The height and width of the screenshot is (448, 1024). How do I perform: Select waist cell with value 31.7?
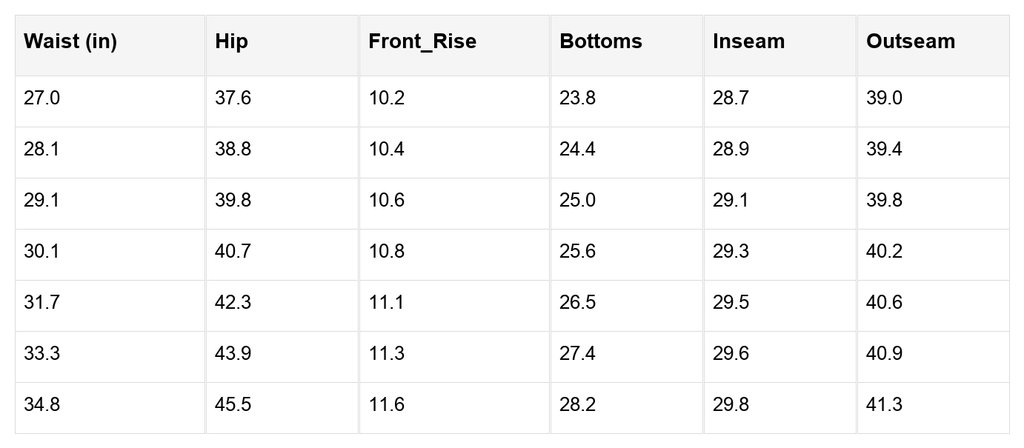click(42, 303)
